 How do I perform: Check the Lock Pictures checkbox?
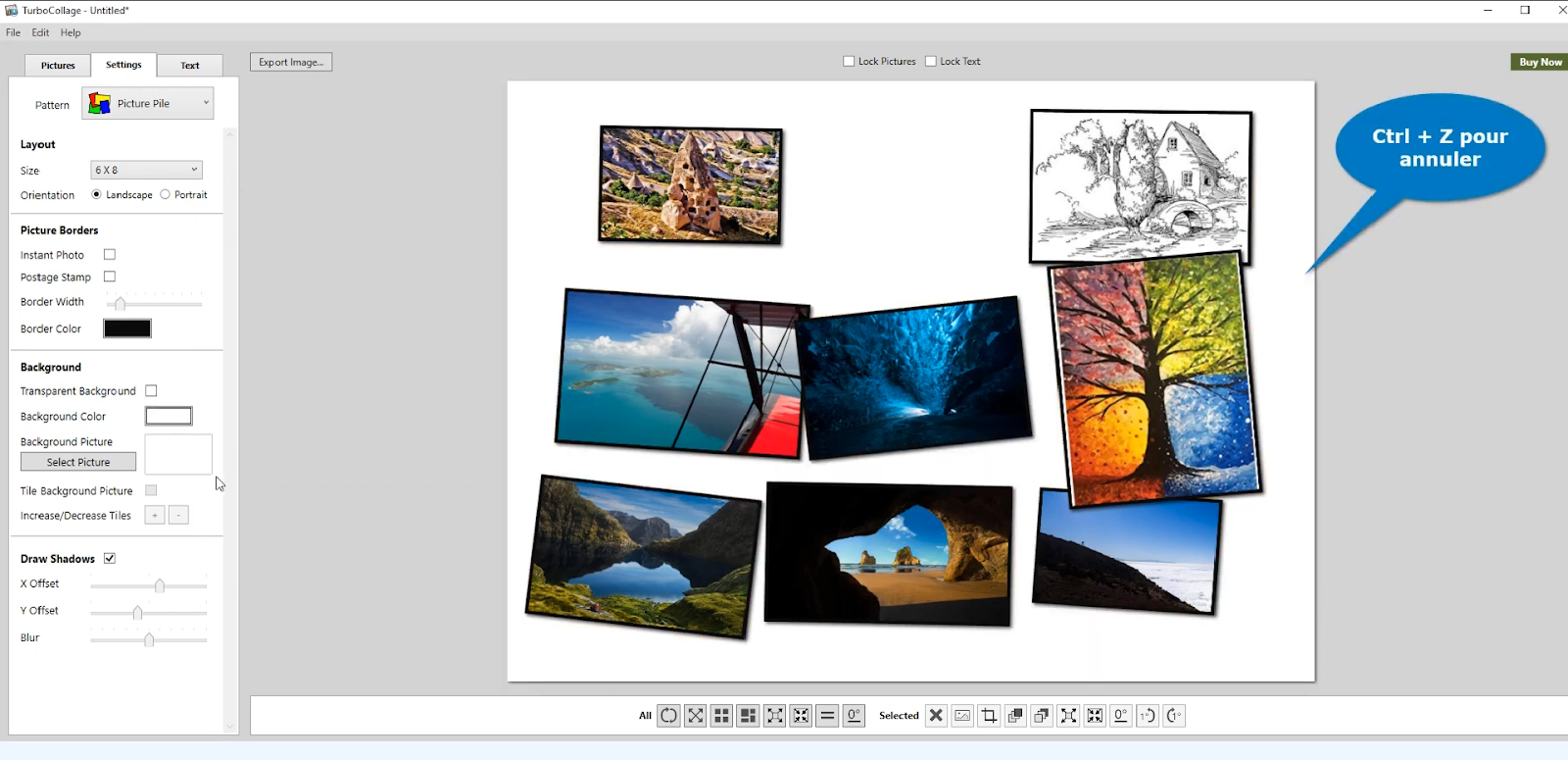[849, 62]
